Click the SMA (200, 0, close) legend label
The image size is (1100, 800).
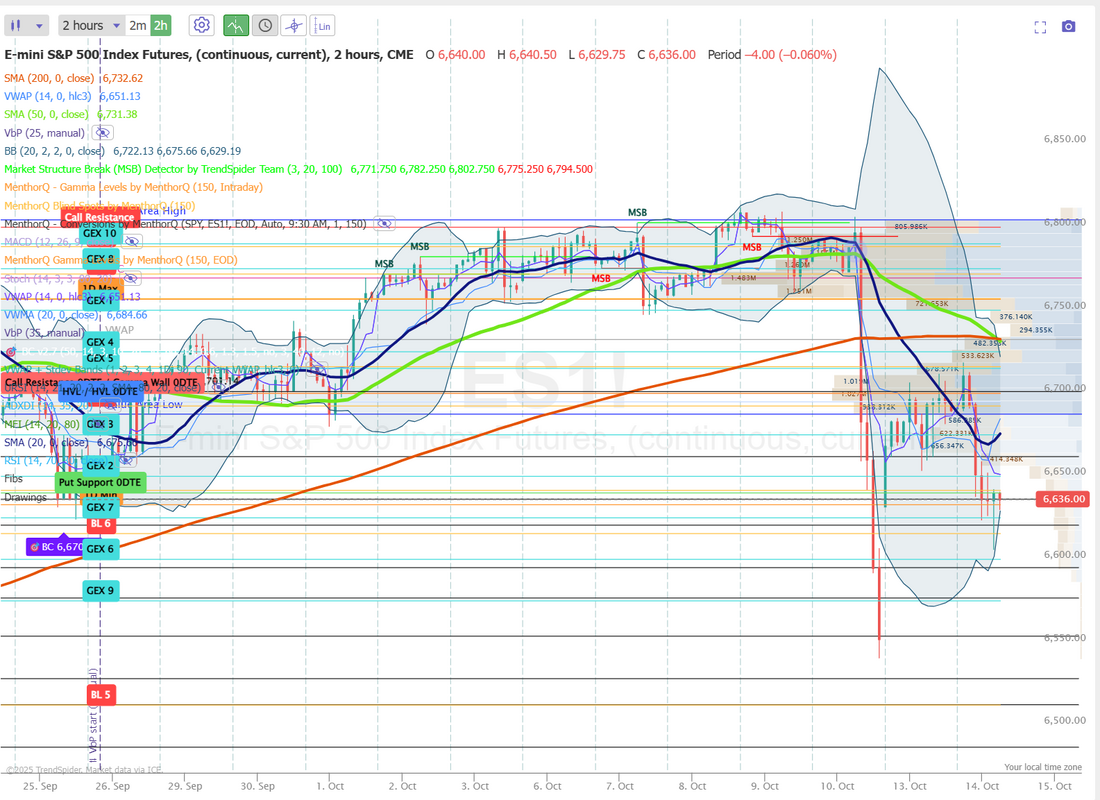coord(58,78)
